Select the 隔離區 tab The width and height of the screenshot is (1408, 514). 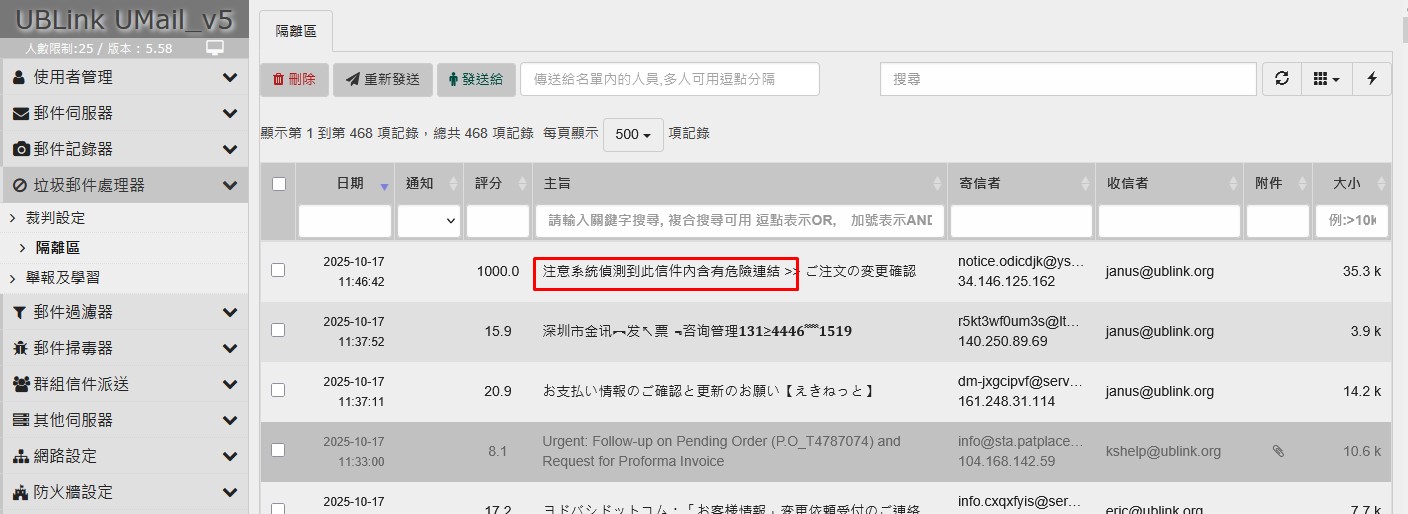pyautogui.click(x=296, y=31)
